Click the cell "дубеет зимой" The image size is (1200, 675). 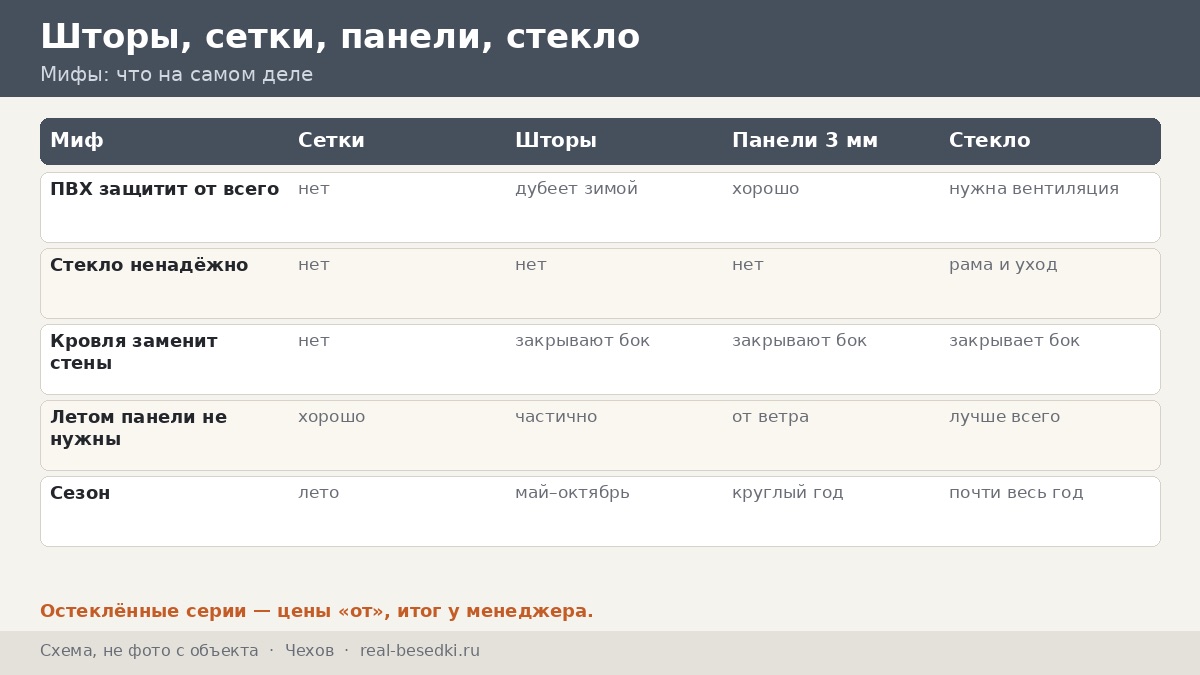point(576,189)
